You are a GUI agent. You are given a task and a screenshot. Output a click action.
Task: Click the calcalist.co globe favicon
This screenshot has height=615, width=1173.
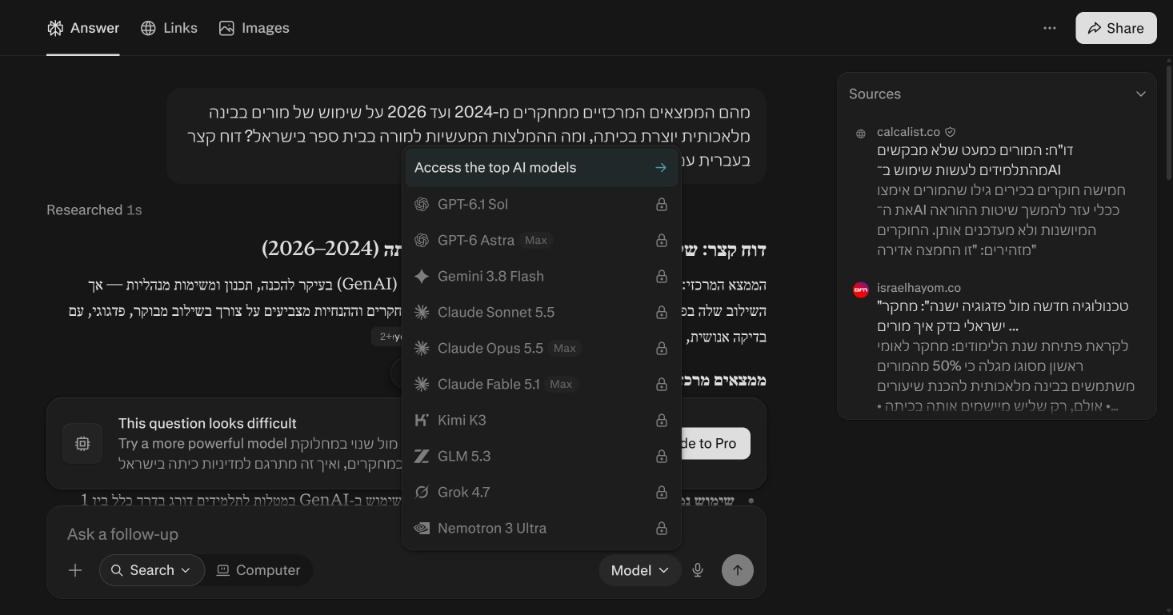point(860,133)
